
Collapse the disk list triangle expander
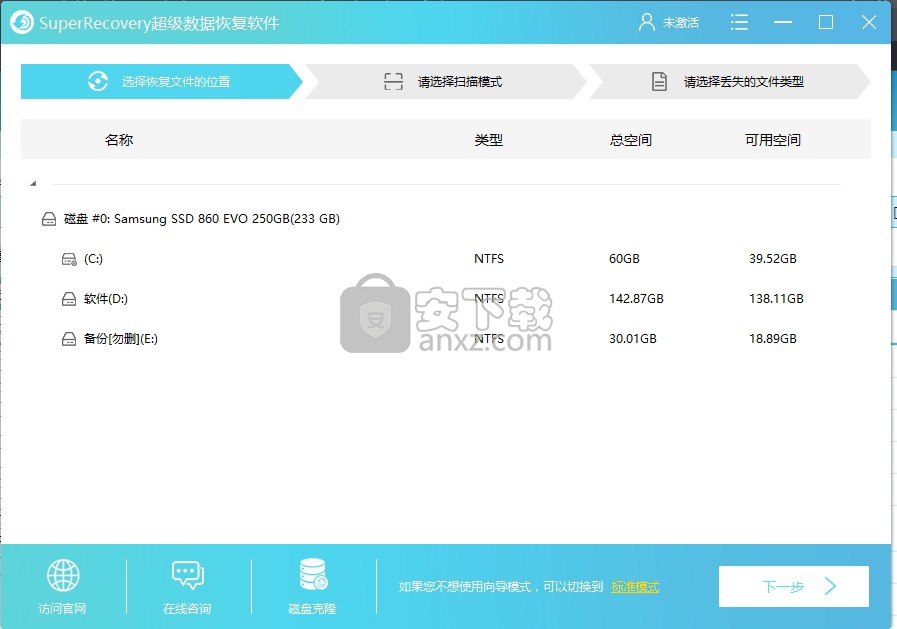pos(33,184)
